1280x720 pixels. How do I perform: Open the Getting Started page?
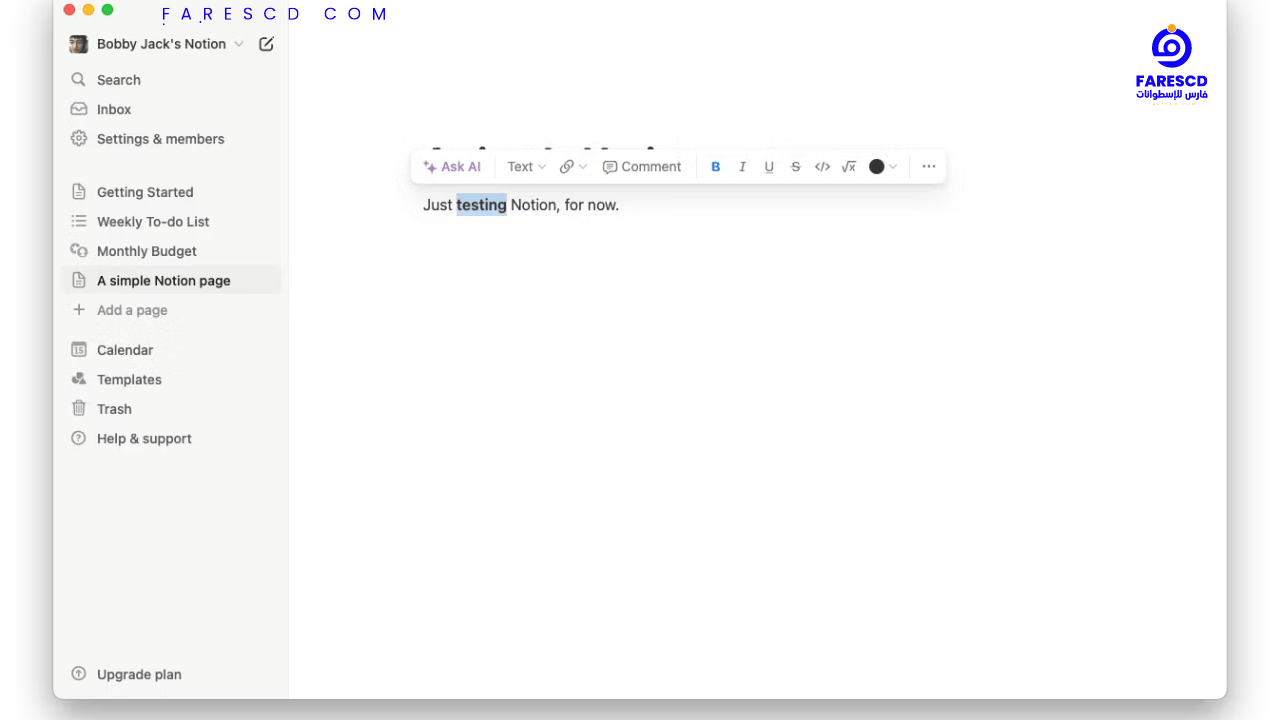coord(171,192)
